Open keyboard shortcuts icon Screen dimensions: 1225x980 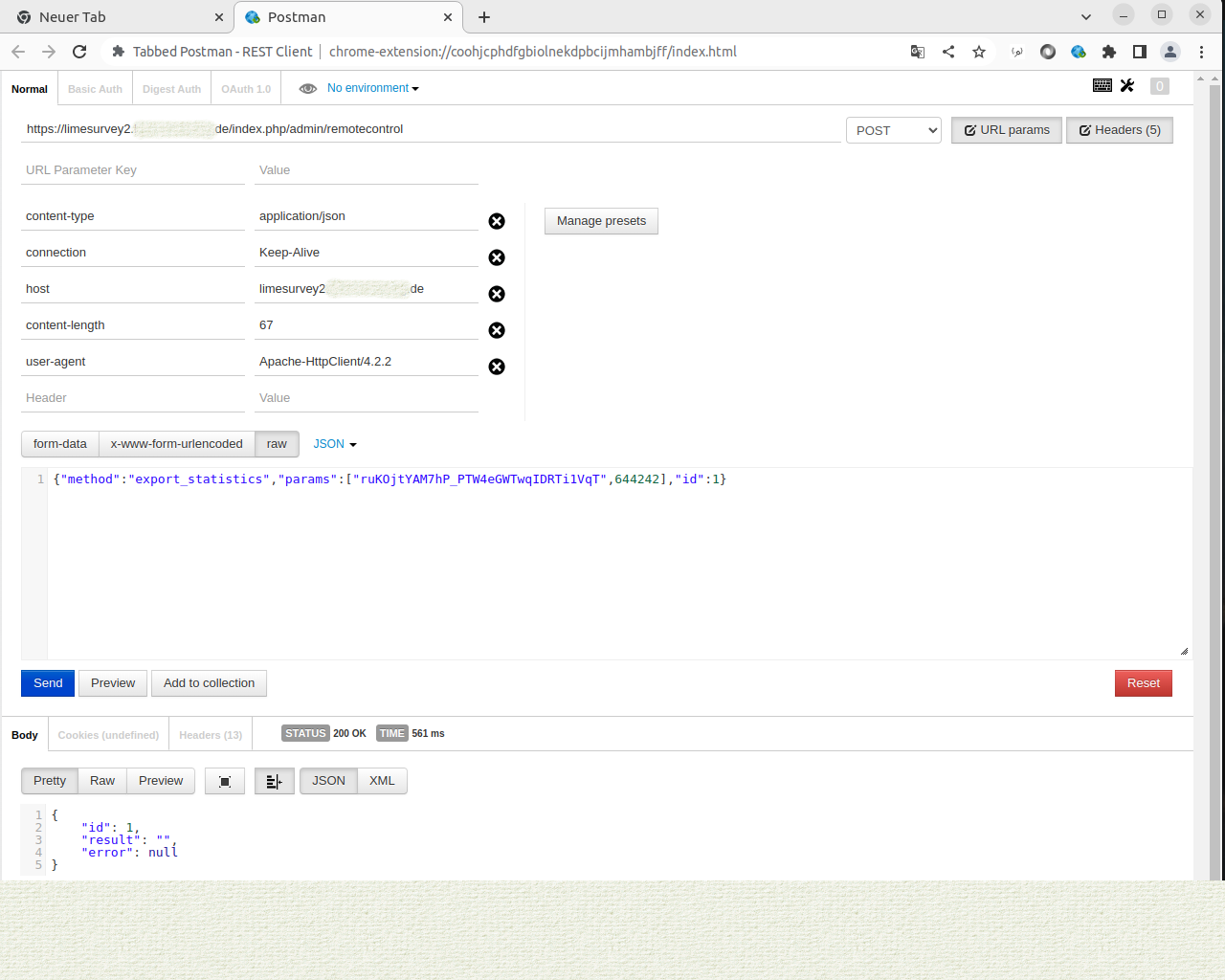click(1102, 86)
